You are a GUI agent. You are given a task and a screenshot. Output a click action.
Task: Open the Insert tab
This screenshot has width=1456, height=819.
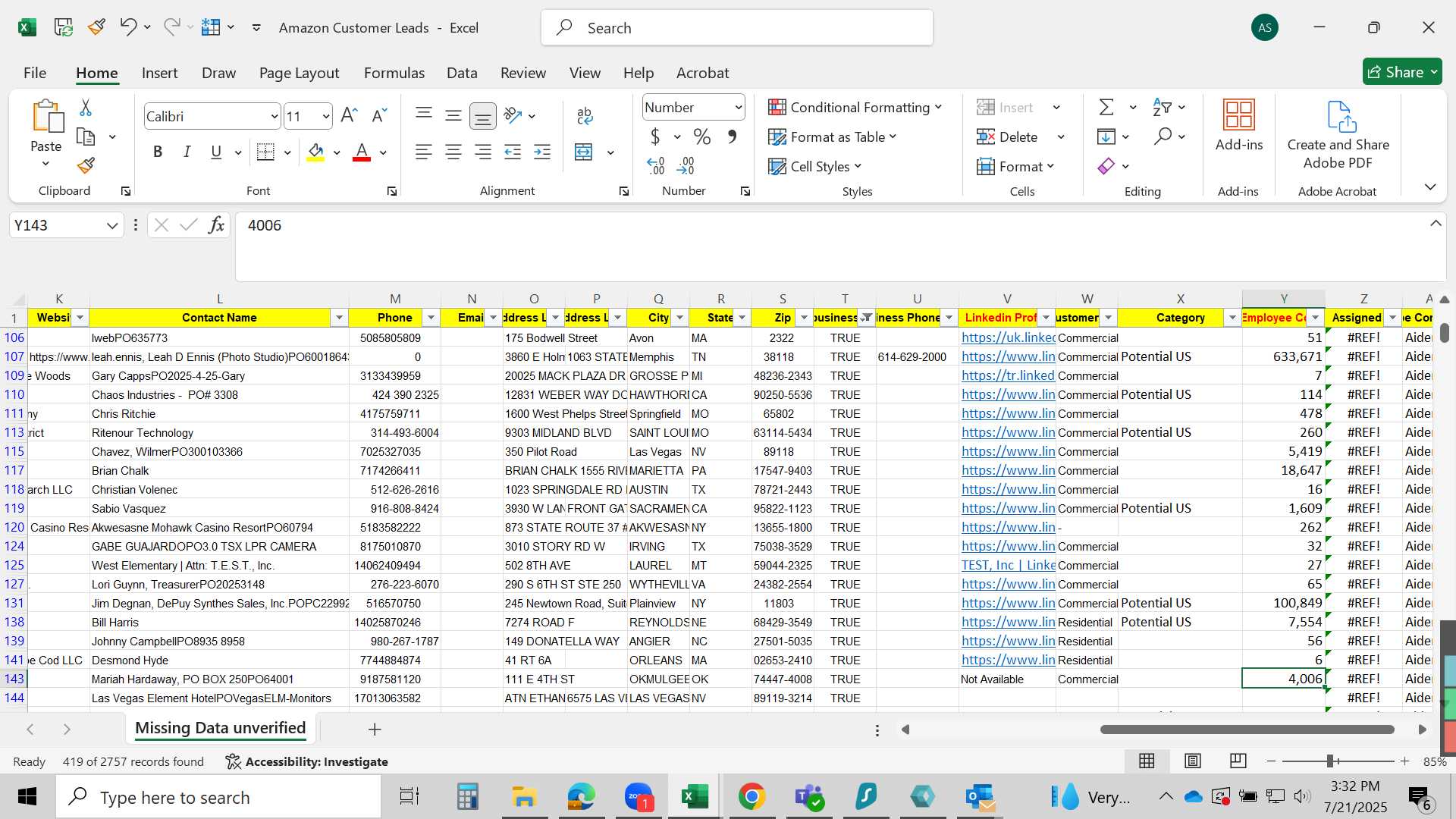[159, 73]
